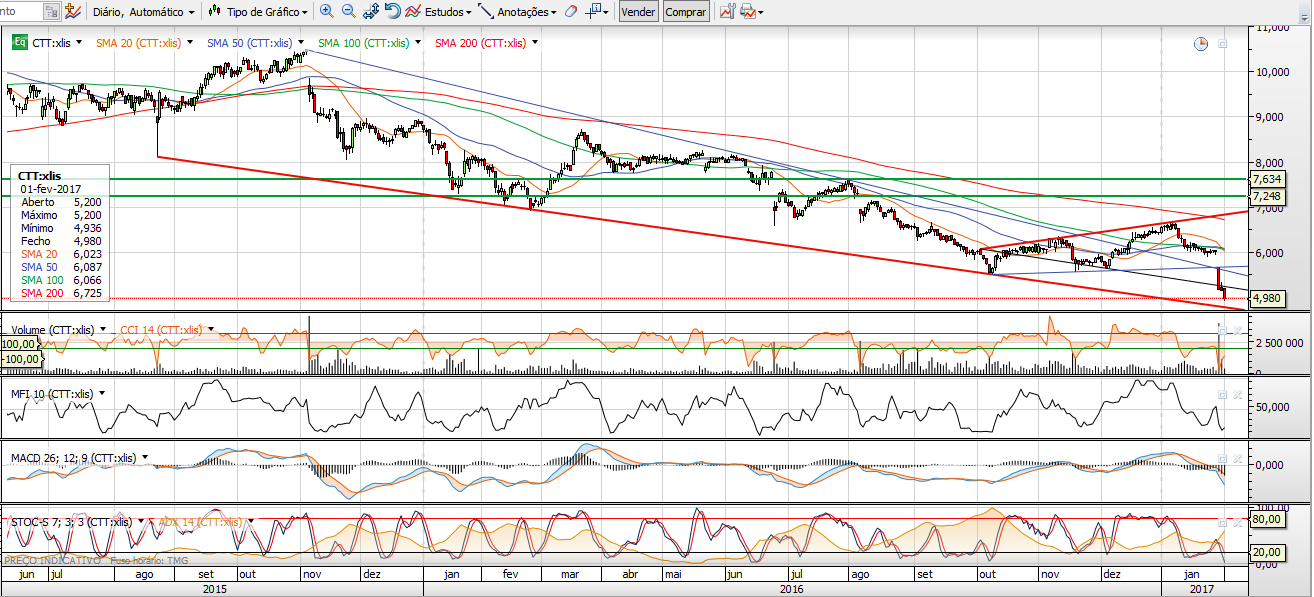The image size is (1314, 597).
Task: Maximize the main price chart panel
Action: [1222, 44]
